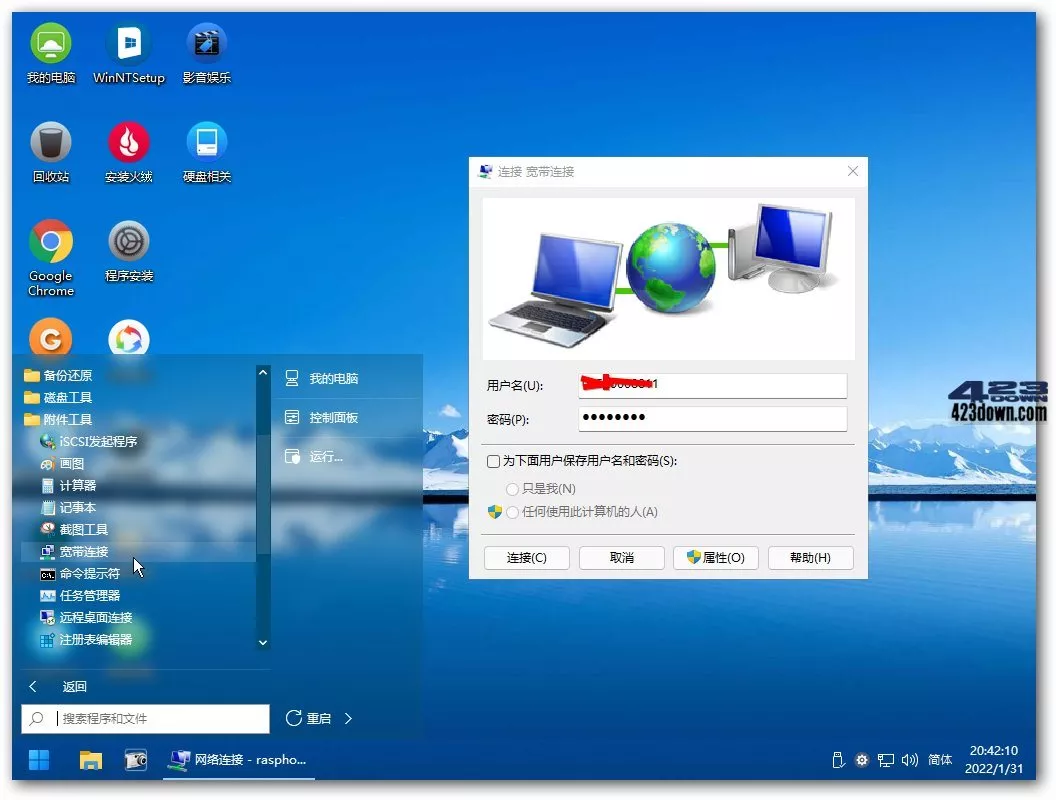Image resolution: width=1056 pixels, height=800 pixels.
Task: Enable the save username and password checkbox
Action: (493, 461)
